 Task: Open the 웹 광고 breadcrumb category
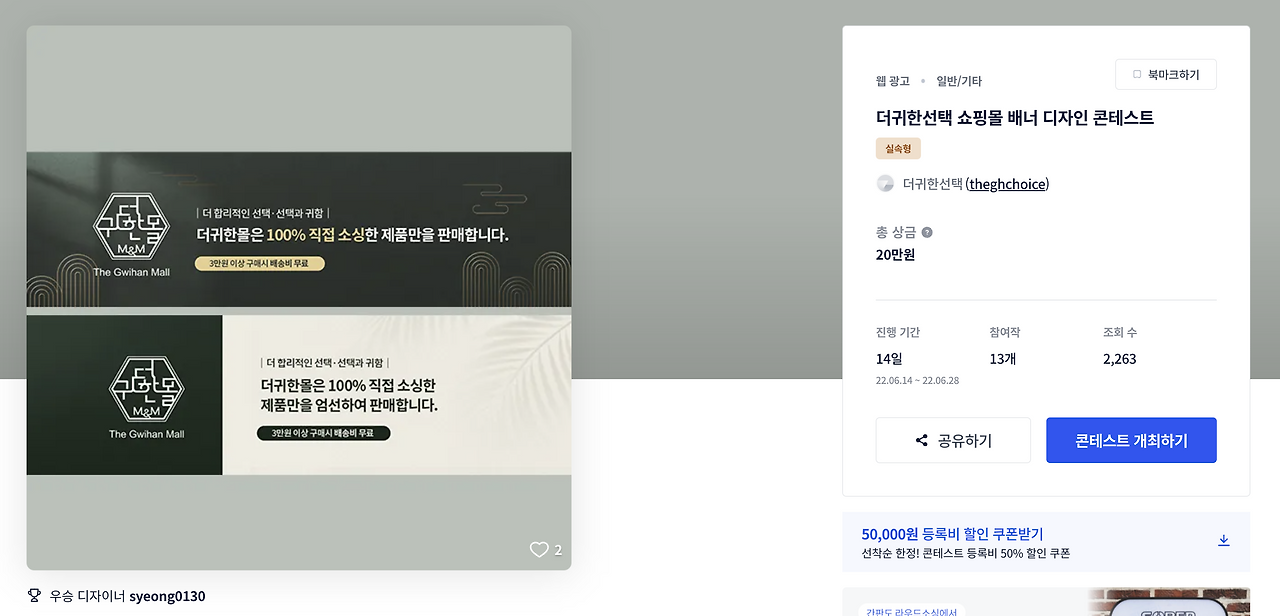coord(895,81)
